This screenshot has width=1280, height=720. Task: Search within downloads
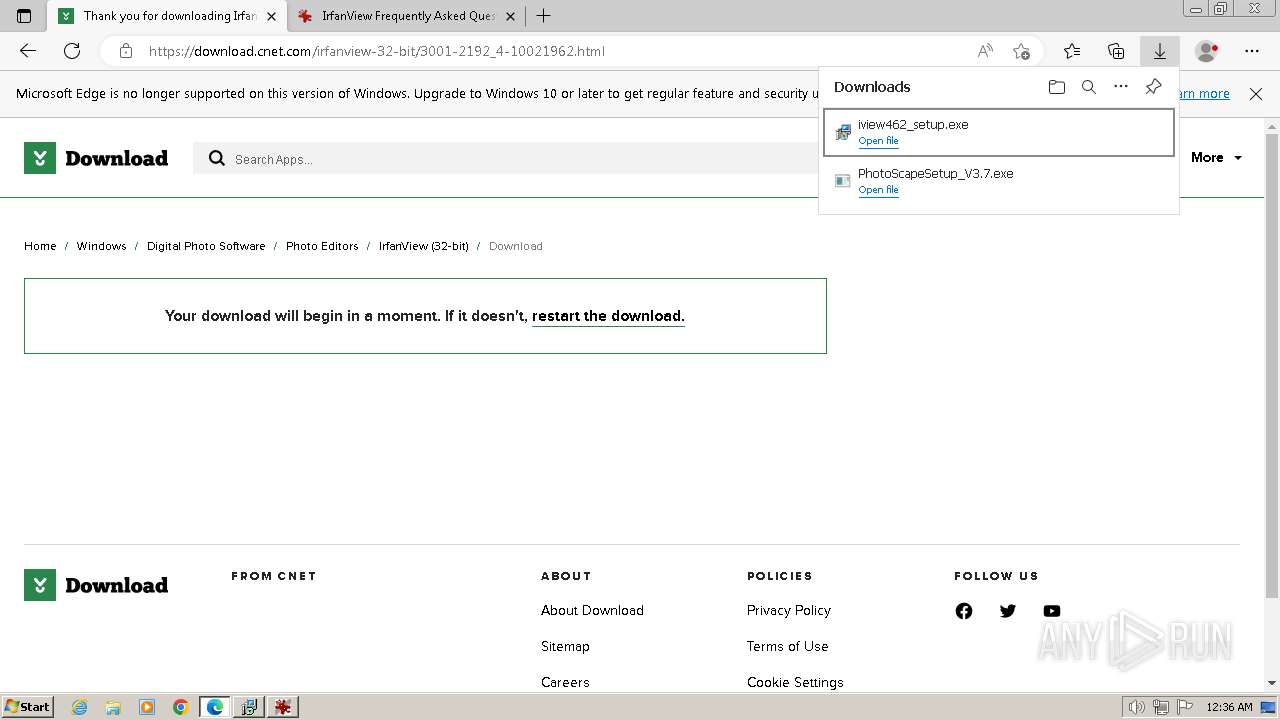(1089, 87)
